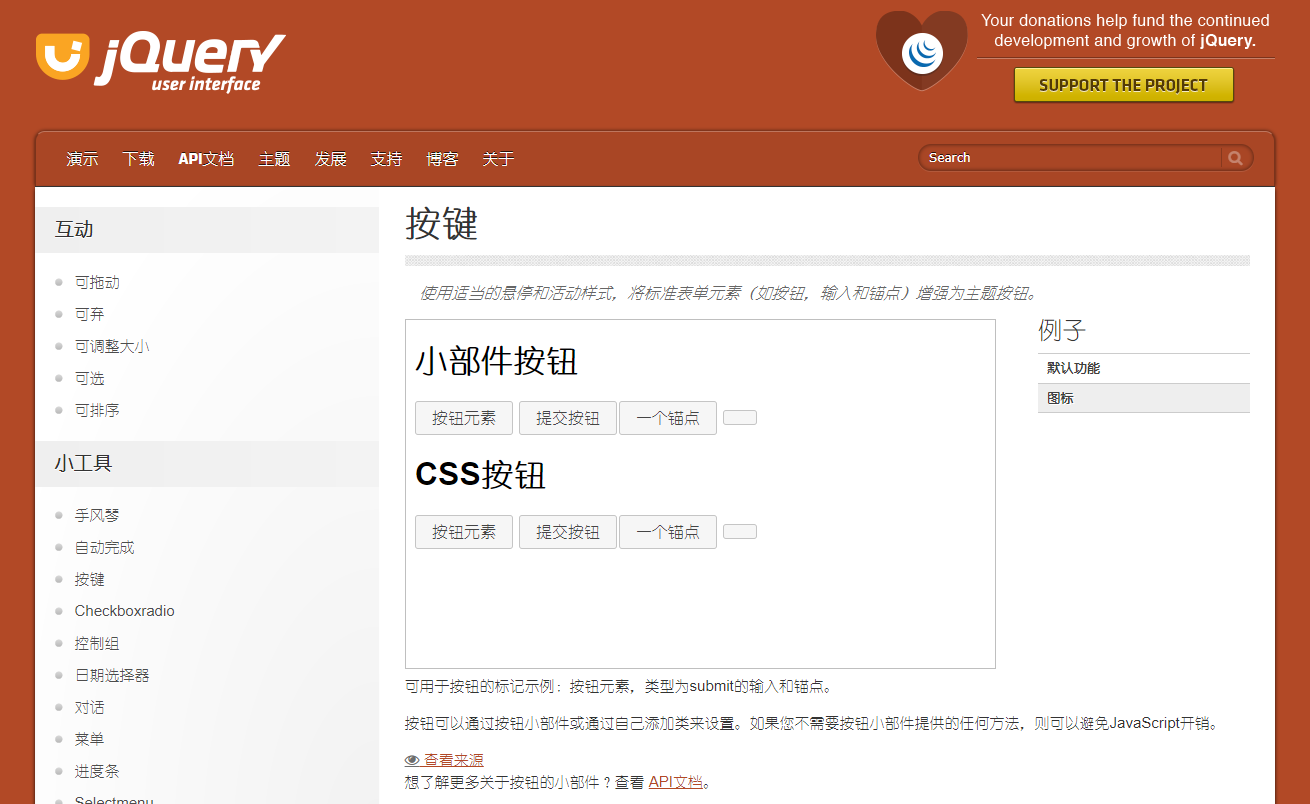Click the CSS按钮 heading in demo
The height and width of the screenshot is (804, 1310).
point(481,474)
